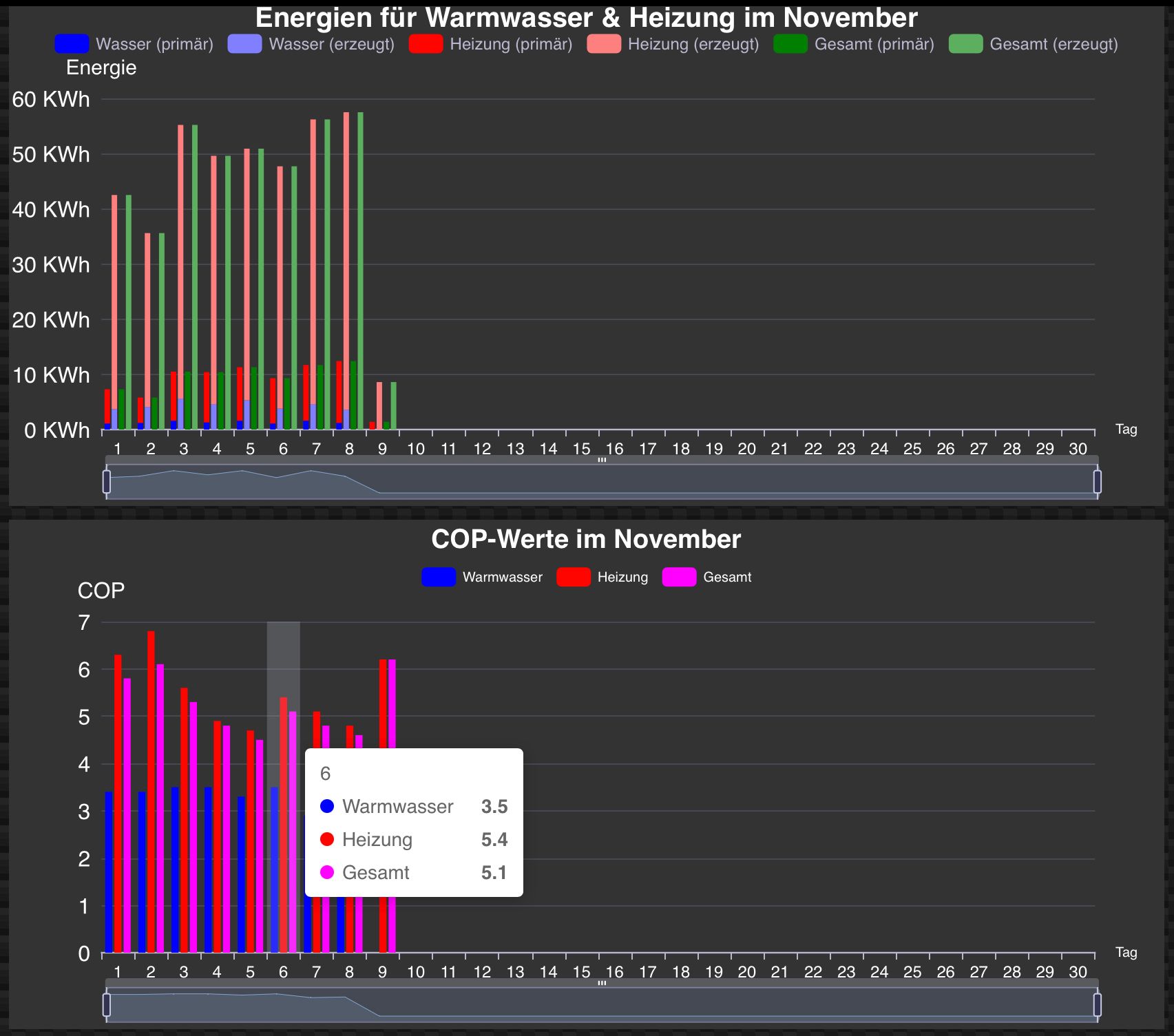1174x1036 pixels.
Task: Click left zoom handle of energy chart slider
Action: pos(107,481)
